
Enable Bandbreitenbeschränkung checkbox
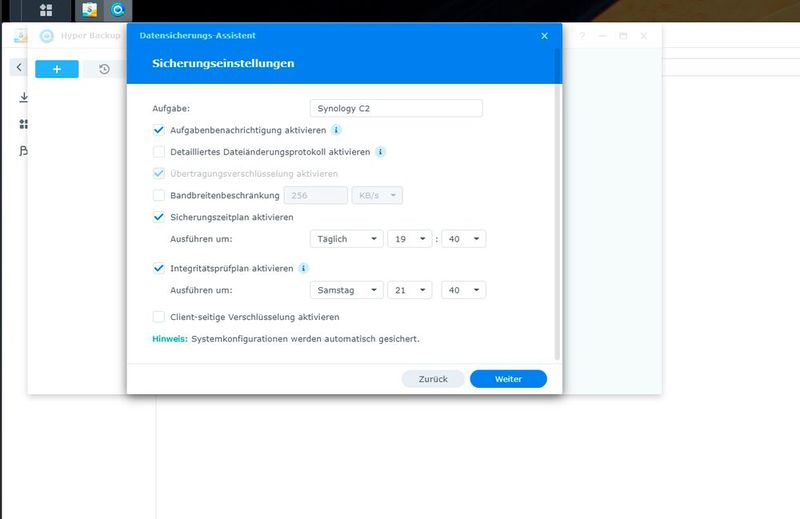click(x=159, y=195)
